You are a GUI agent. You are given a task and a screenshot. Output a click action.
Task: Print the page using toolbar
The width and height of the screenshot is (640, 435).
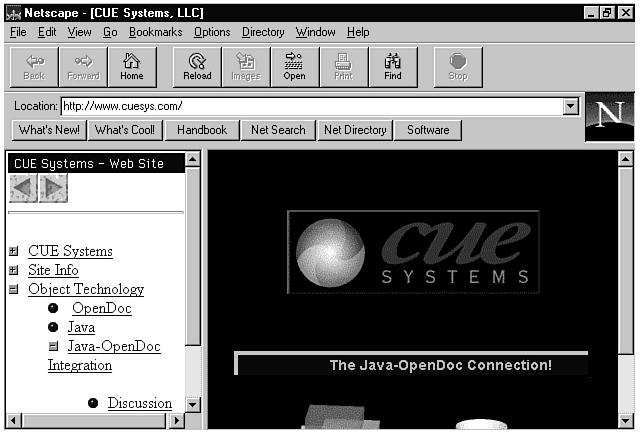point(343,66)
